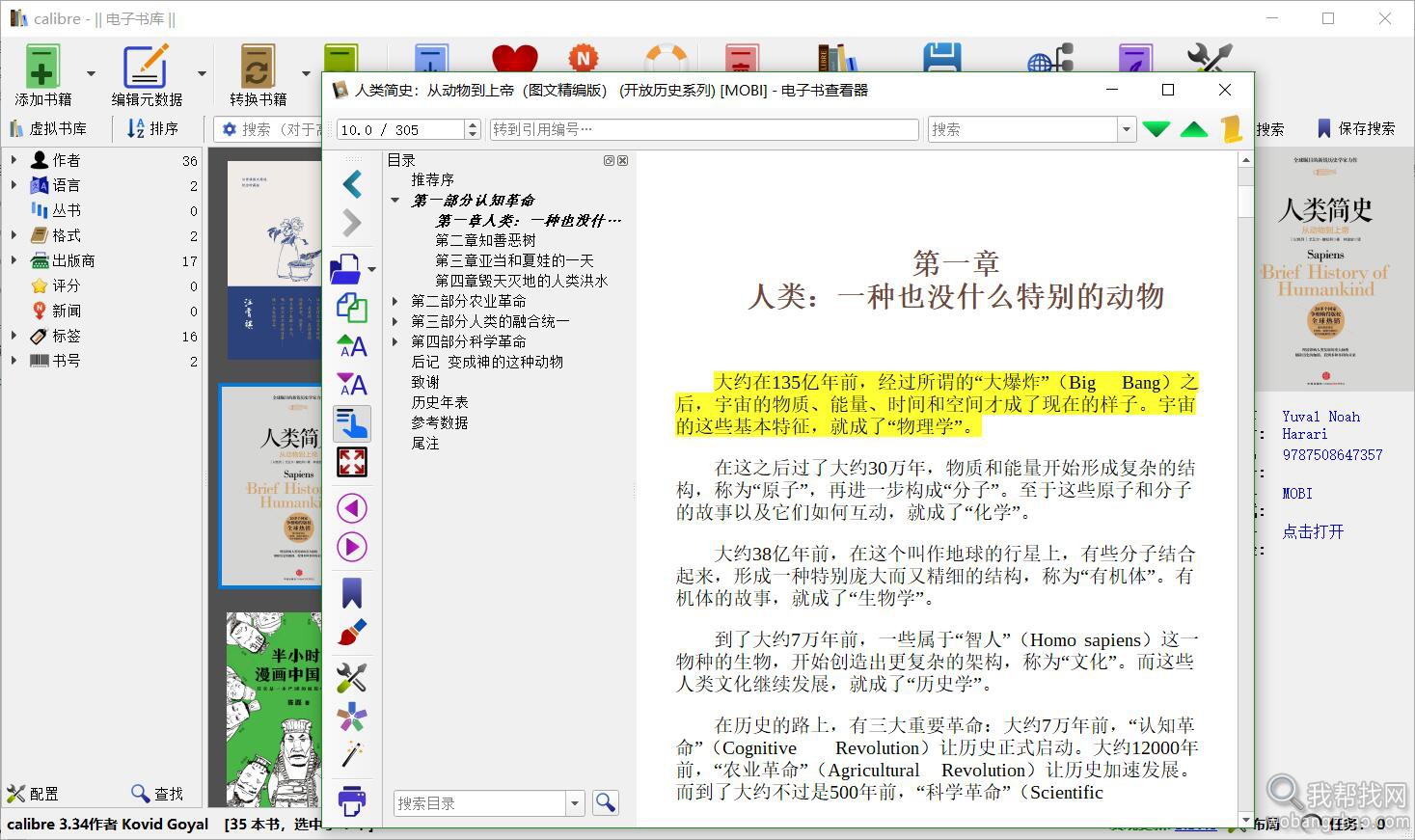This screenshot has width=1415, height=840.
Task: Click the search button beside TOC search box
Action: click(x=606, y=802)
